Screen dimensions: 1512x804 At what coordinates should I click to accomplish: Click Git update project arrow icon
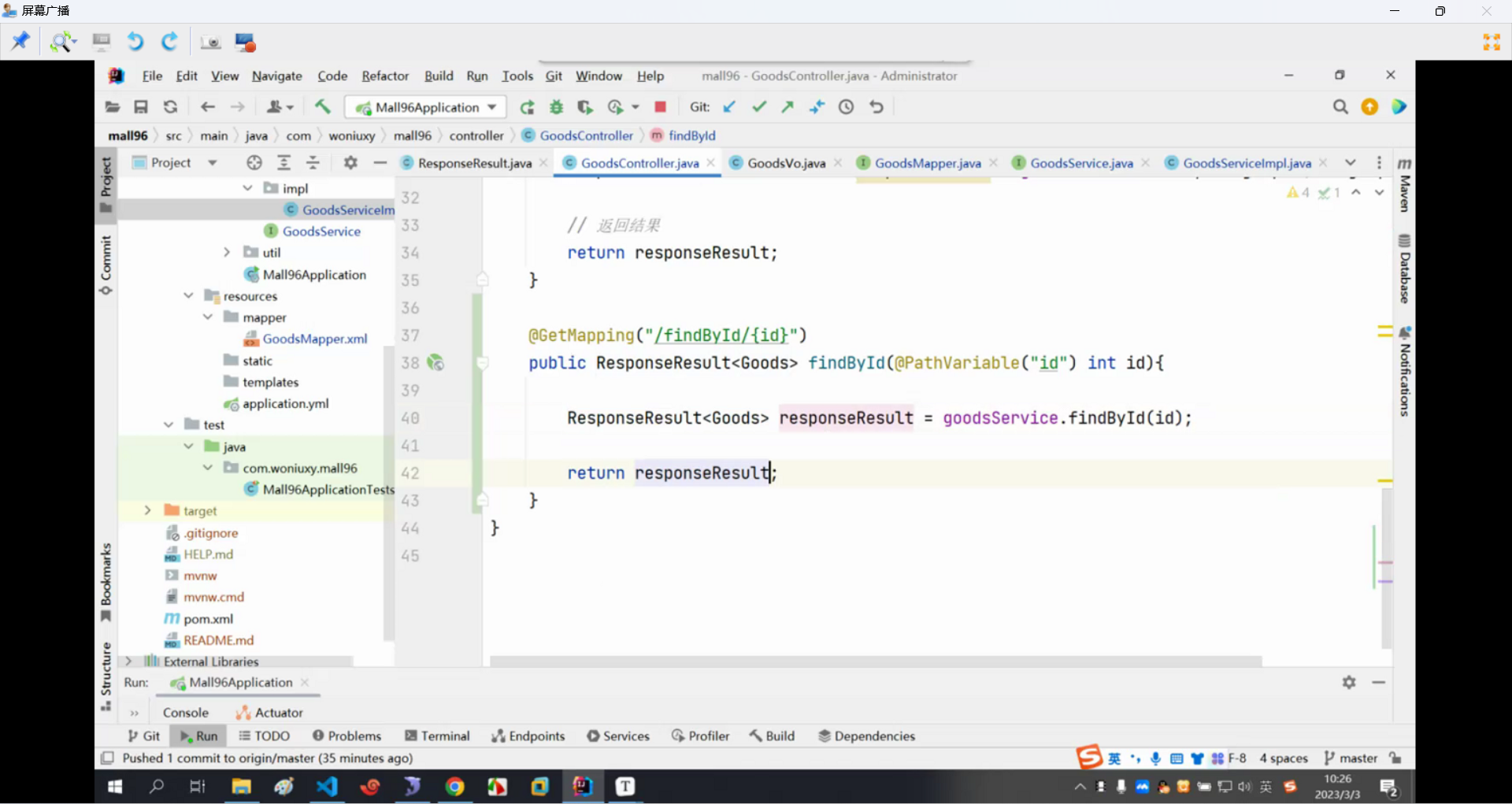[x=729, y=107]
